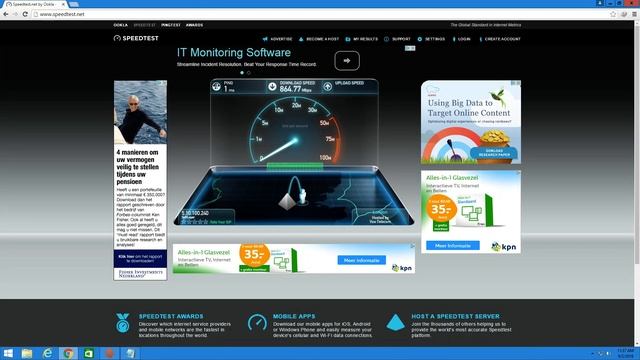Click the My Results icon
Screen dimensions: 640x360
pos(348,39)
